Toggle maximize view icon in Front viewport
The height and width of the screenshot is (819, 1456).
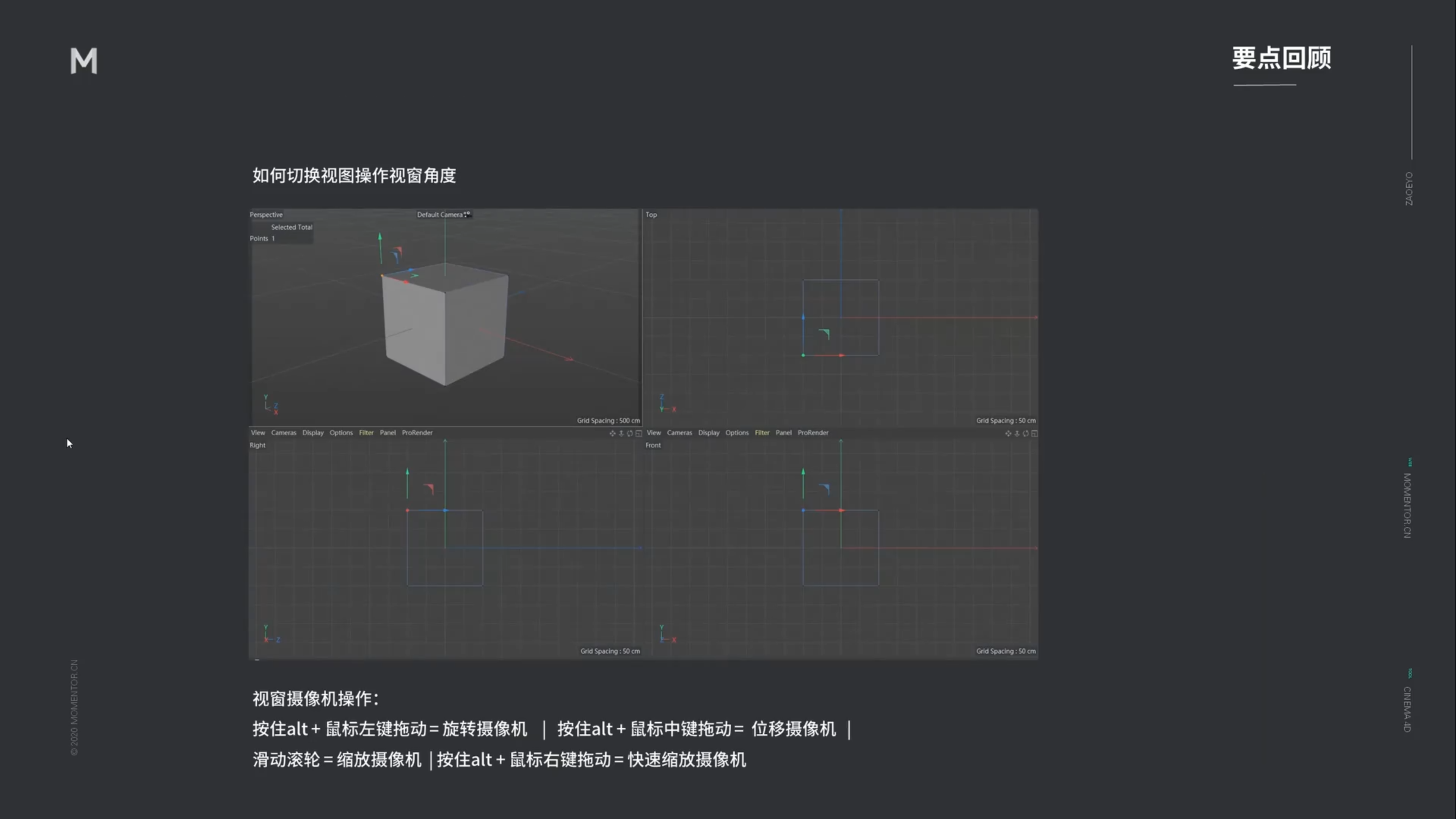pos(1034,433)
